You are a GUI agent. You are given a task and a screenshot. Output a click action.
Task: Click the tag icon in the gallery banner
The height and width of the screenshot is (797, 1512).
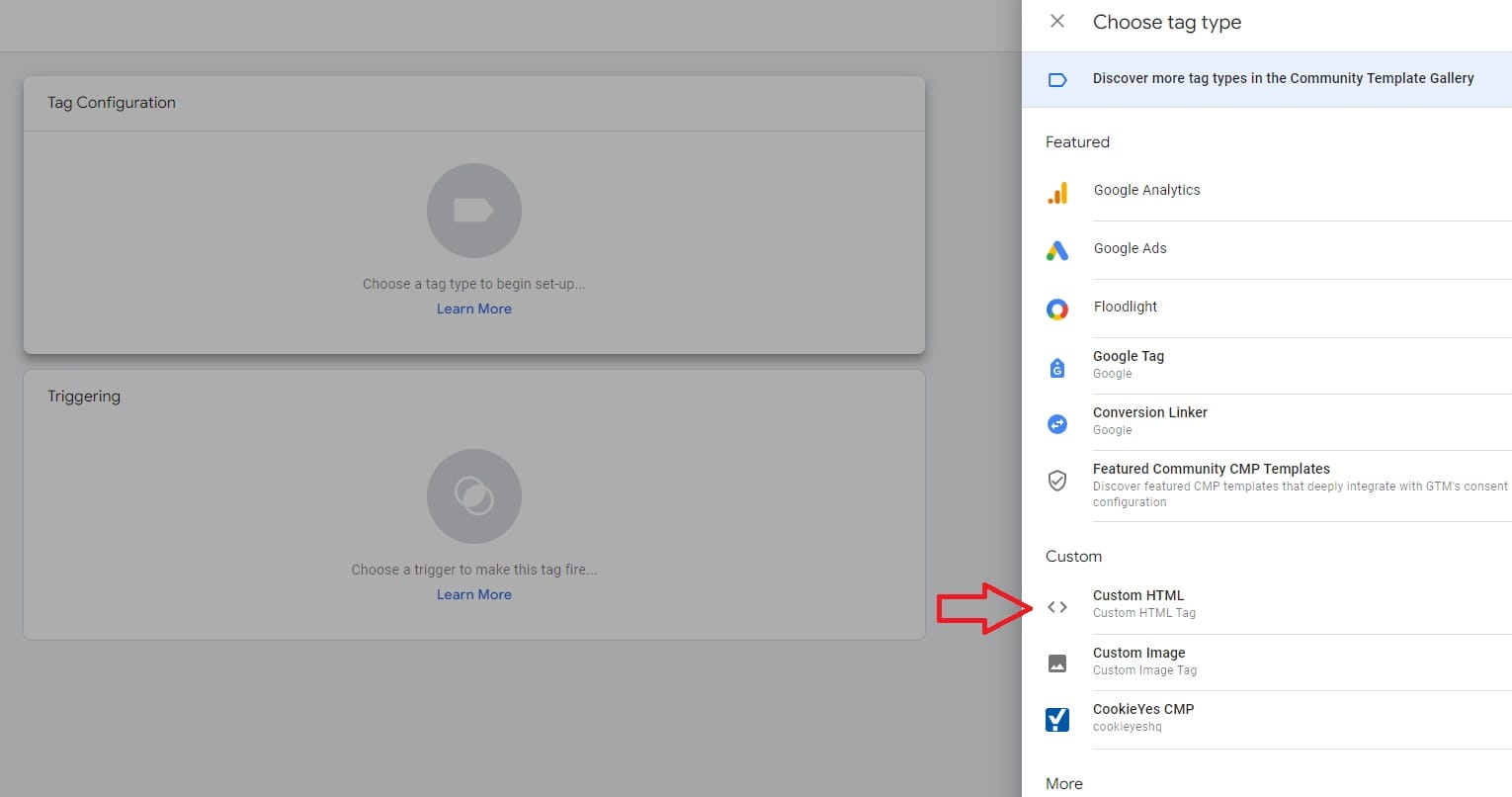(x=1057, y=78)
